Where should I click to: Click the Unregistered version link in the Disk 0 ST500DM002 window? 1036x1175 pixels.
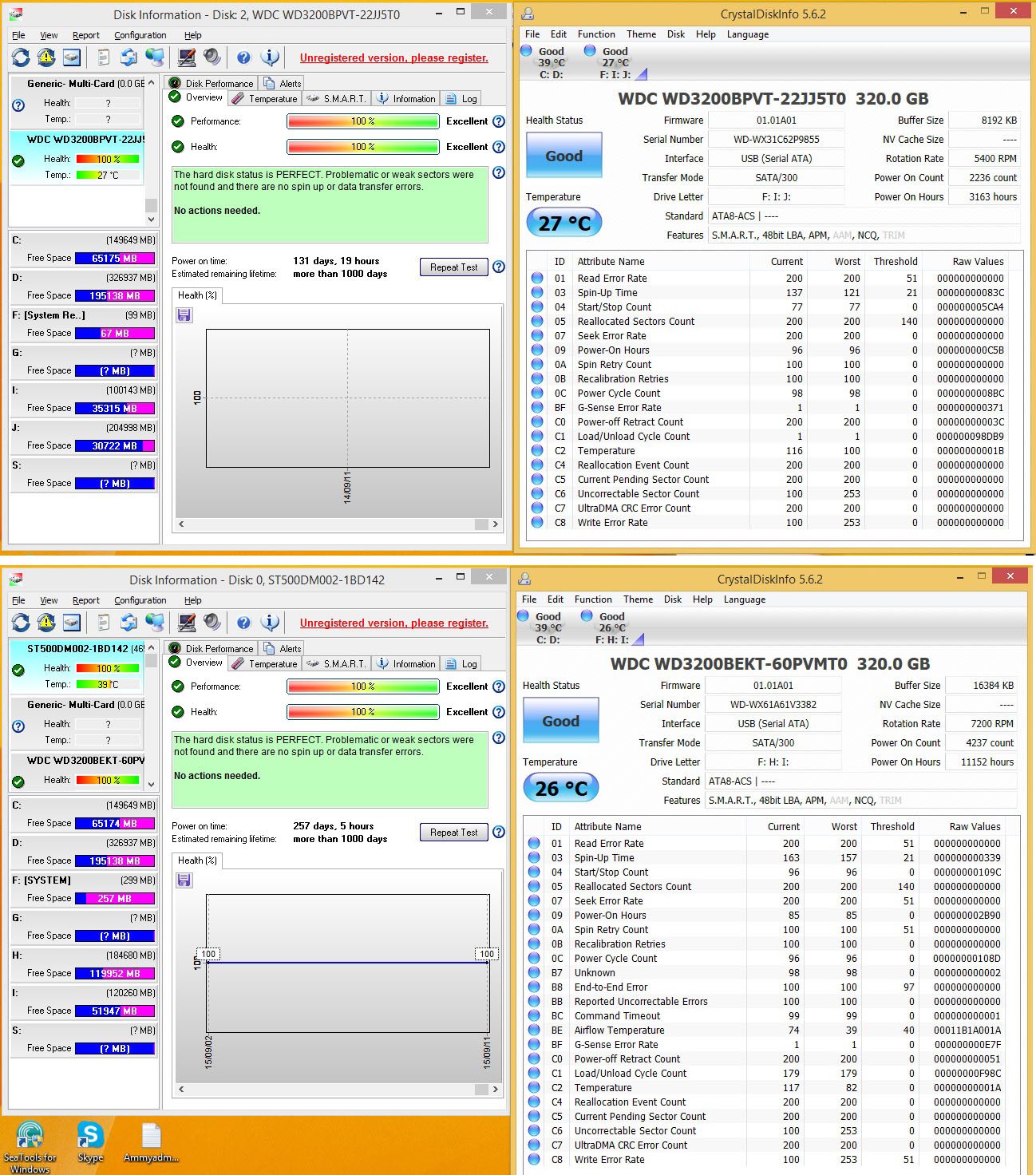(x=393, y=623)
